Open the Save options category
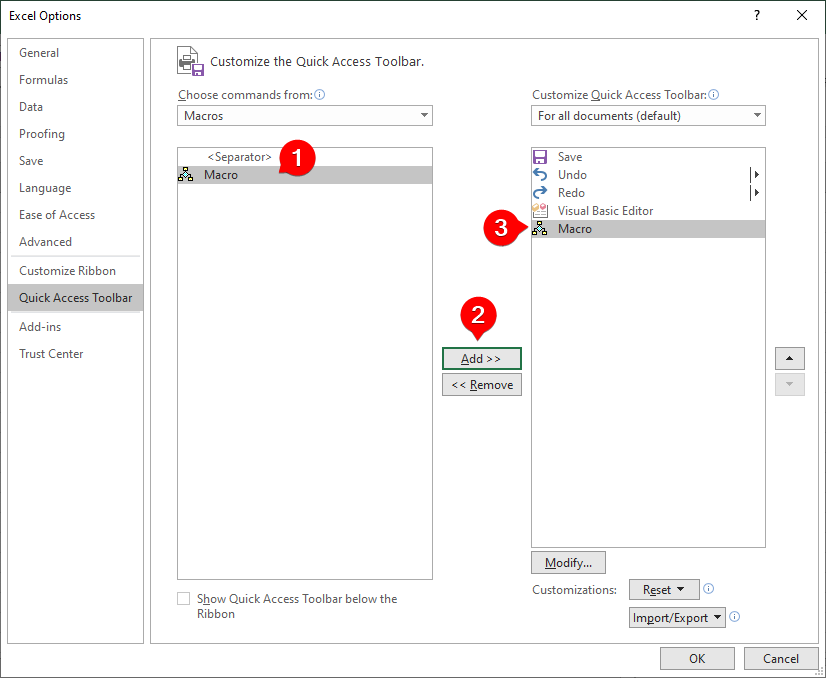 (x=76, y=161)
